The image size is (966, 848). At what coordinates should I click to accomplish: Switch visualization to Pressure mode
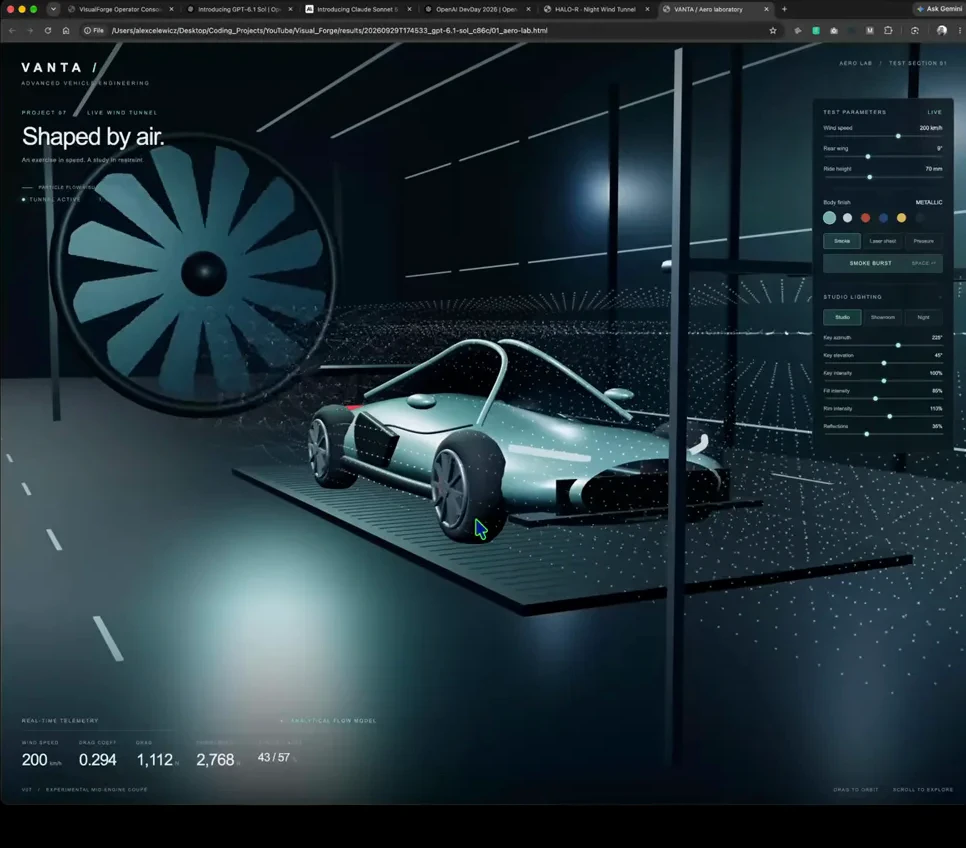click(x=923, y=241)
